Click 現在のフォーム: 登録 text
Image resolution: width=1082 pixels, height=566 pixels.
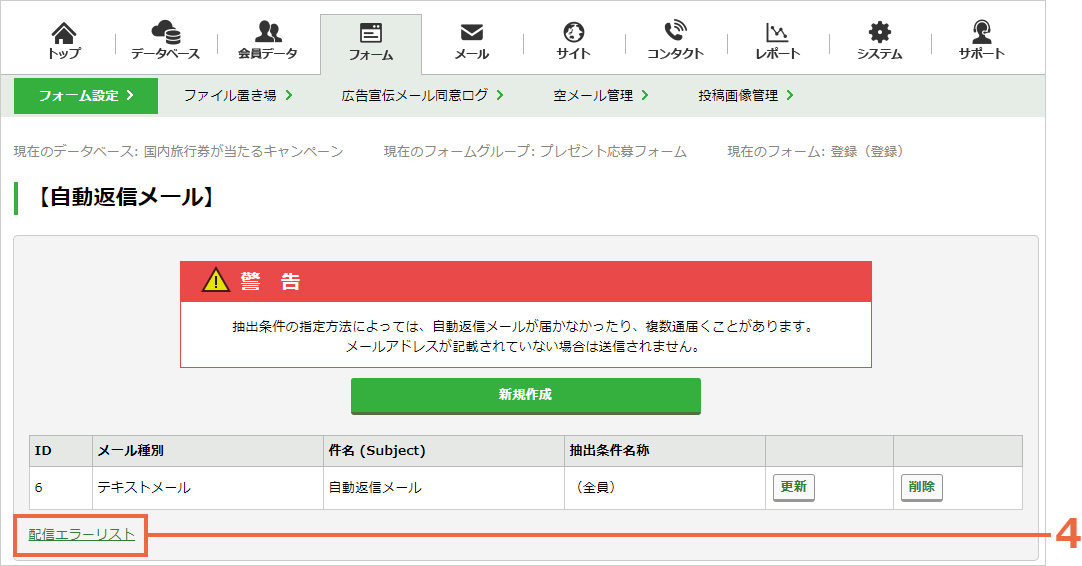pyautogui.click(x=816, y=151)
